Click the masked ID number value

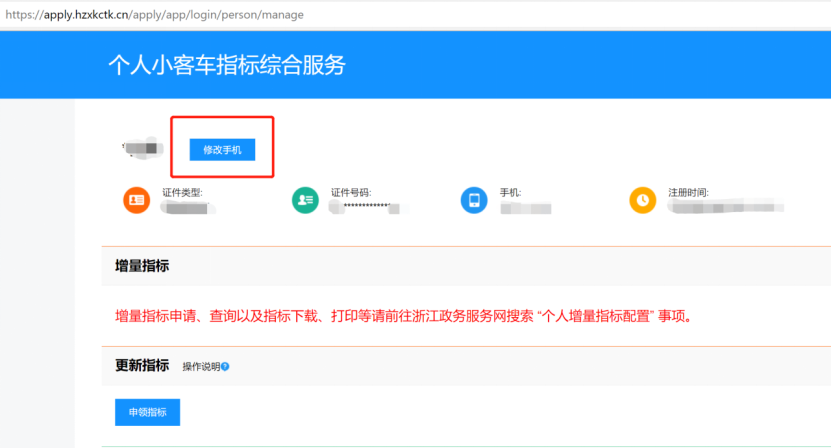(370, 207)
